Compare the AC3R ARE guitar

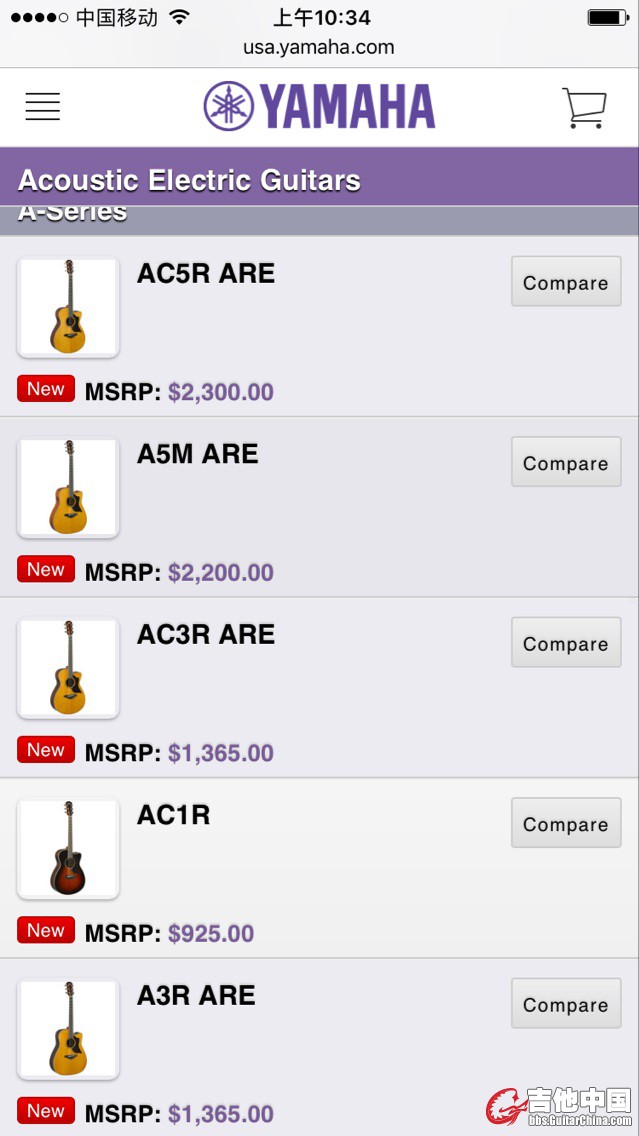566,642
